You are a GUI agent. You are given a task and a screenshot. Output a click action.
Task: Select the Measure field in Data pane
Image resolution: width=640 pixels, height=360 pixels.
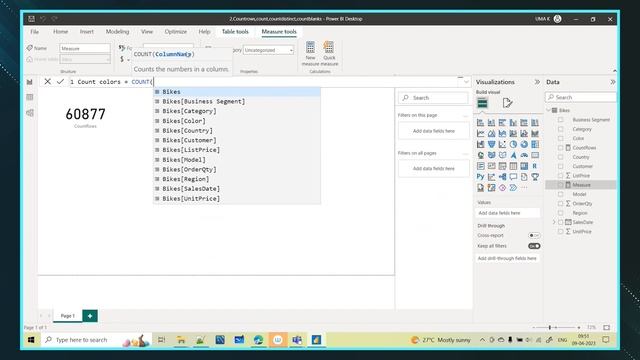point(581,185)
